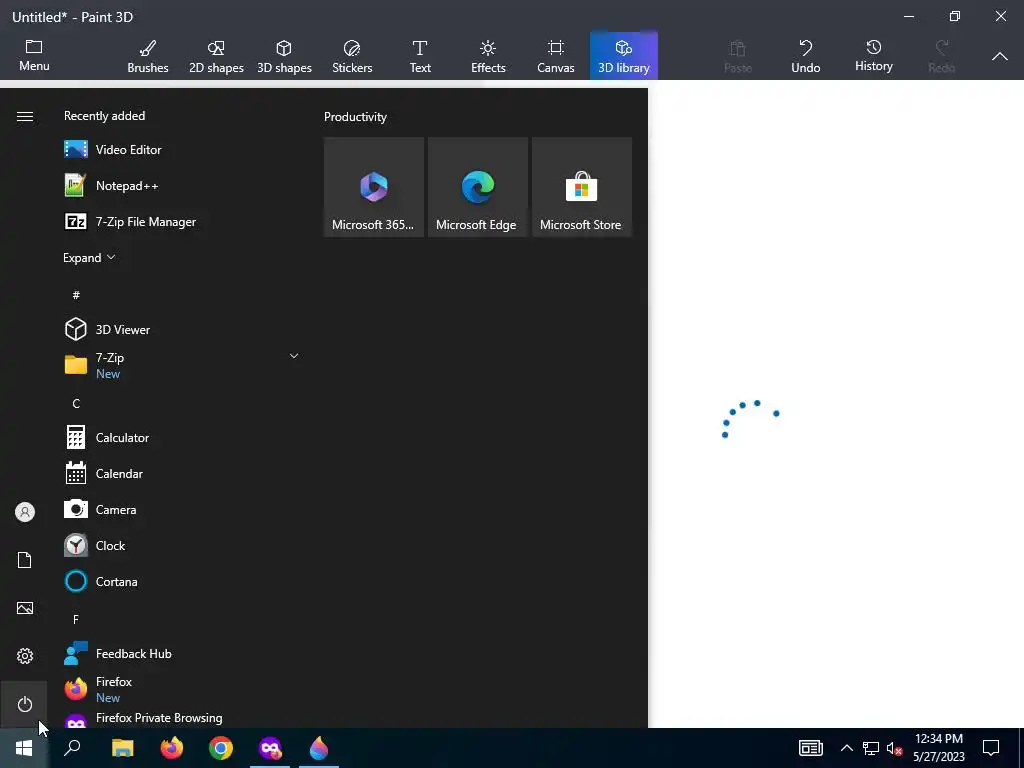Open the network status icon
Screen dimensions: 1024x768
871,748
